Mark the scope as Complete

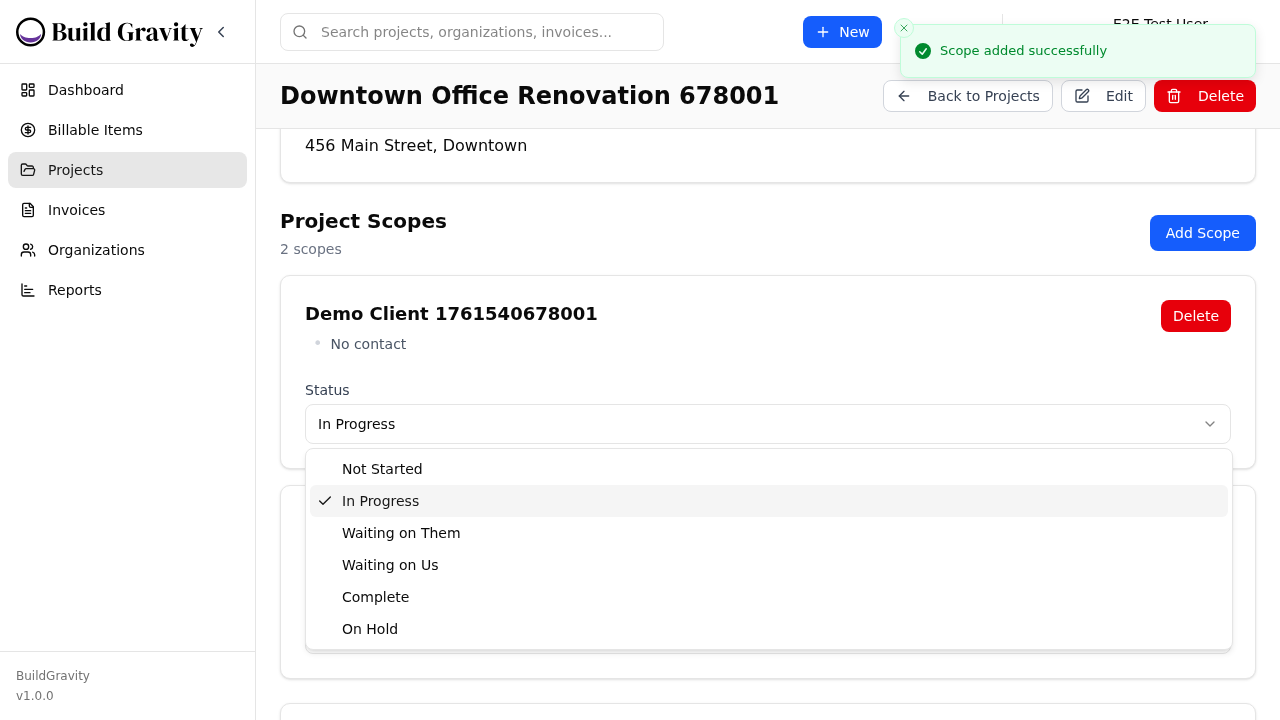pyautogui.click(x=375, y=597)
